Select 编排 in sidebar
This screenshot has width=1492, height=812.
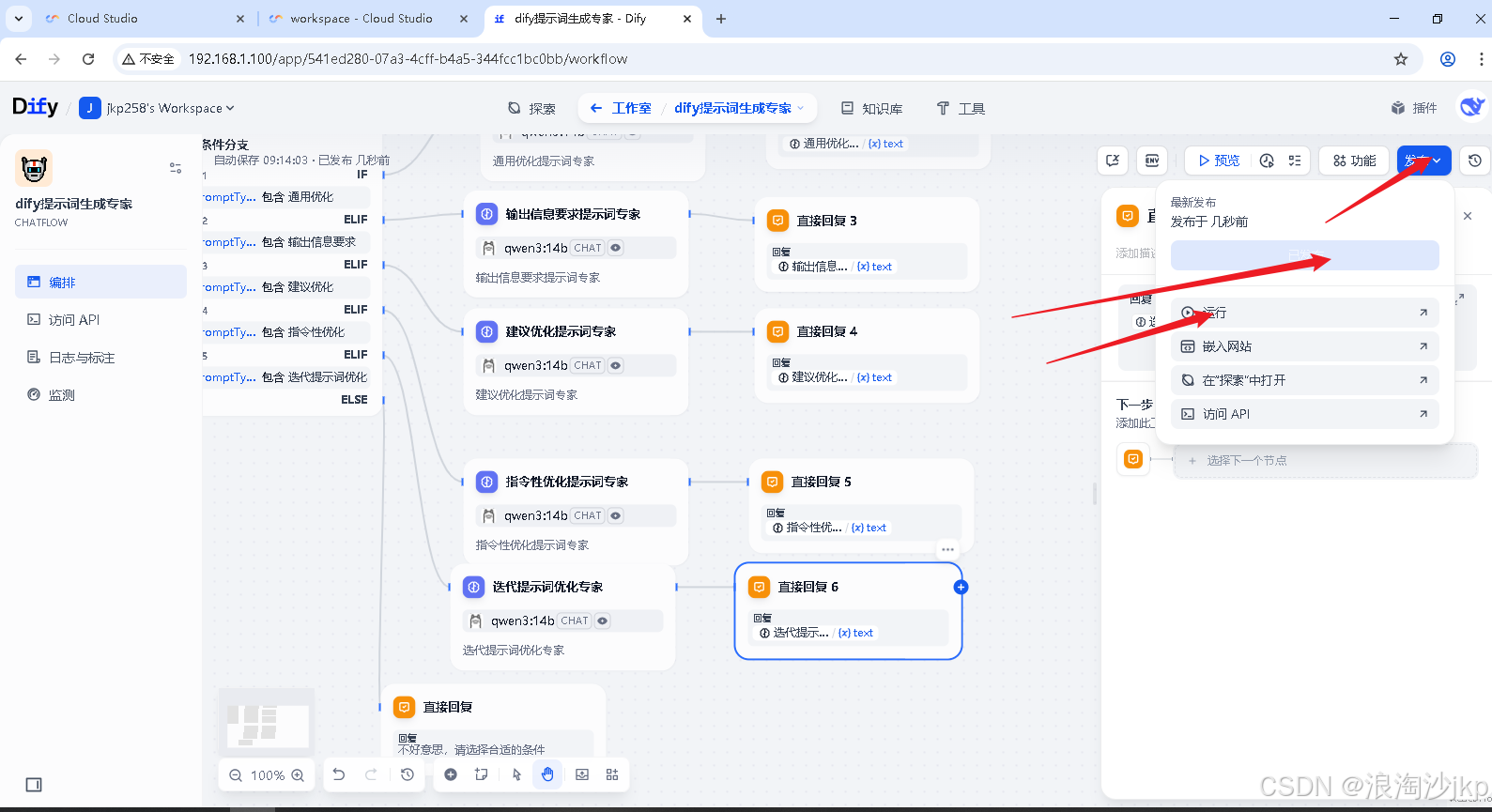[100, 282]
